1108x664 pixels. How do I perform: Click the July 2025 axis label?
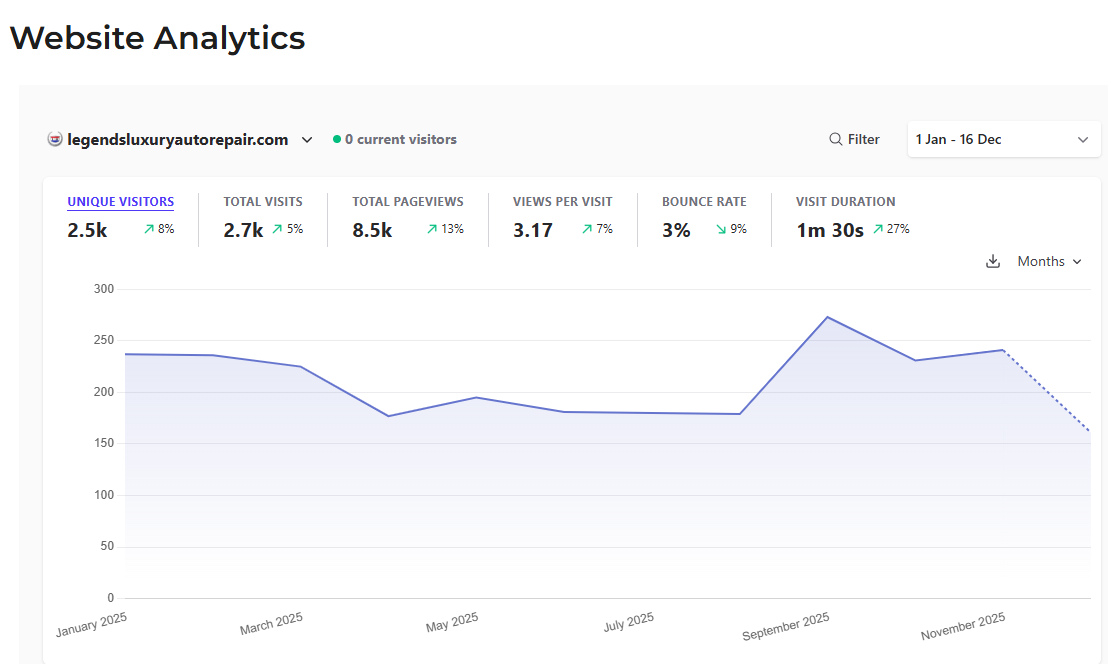click(628, 622)
